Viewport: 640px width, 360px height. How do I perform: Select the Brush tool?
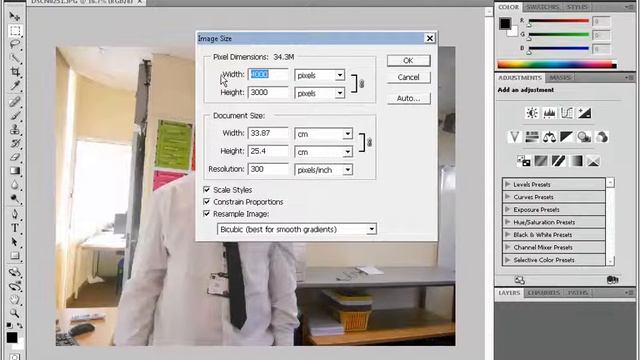point(15,116)
